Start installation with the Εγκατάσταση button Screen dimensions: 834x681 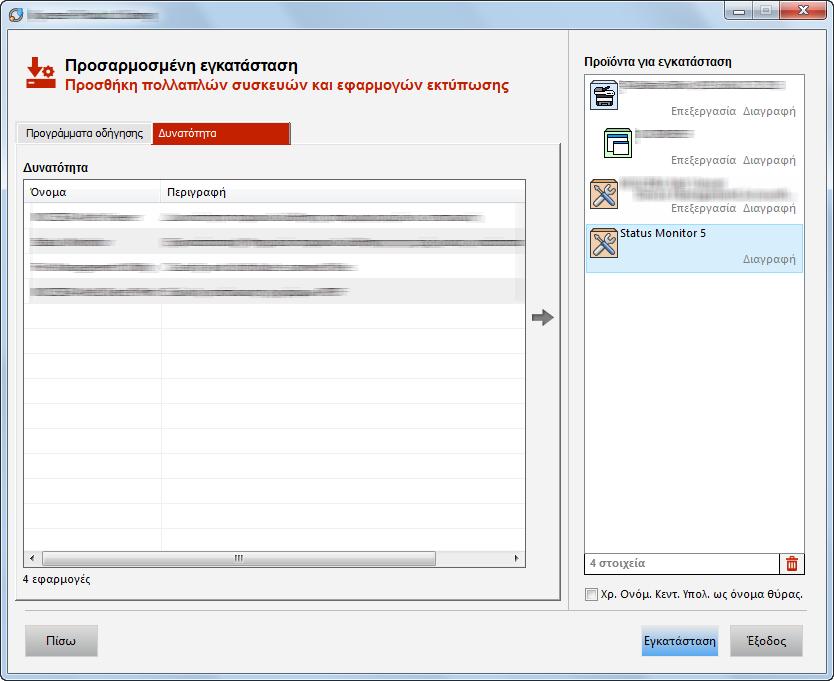tap(680, 641)
